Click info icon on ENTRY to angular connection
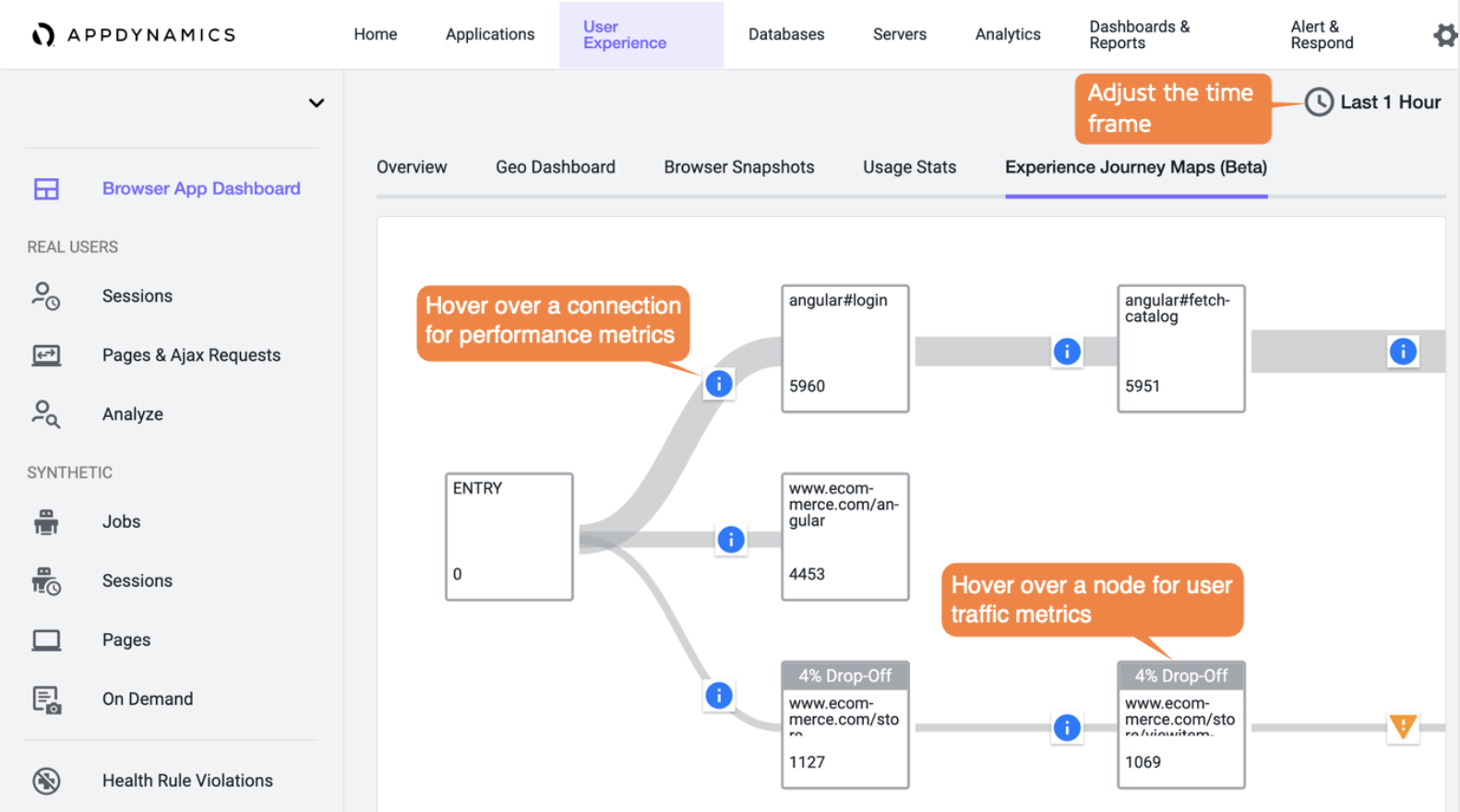 731,540
